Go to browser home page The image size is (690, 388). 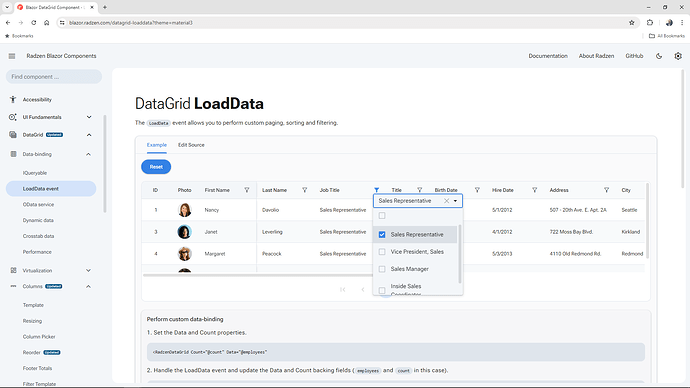pos(46,22)
